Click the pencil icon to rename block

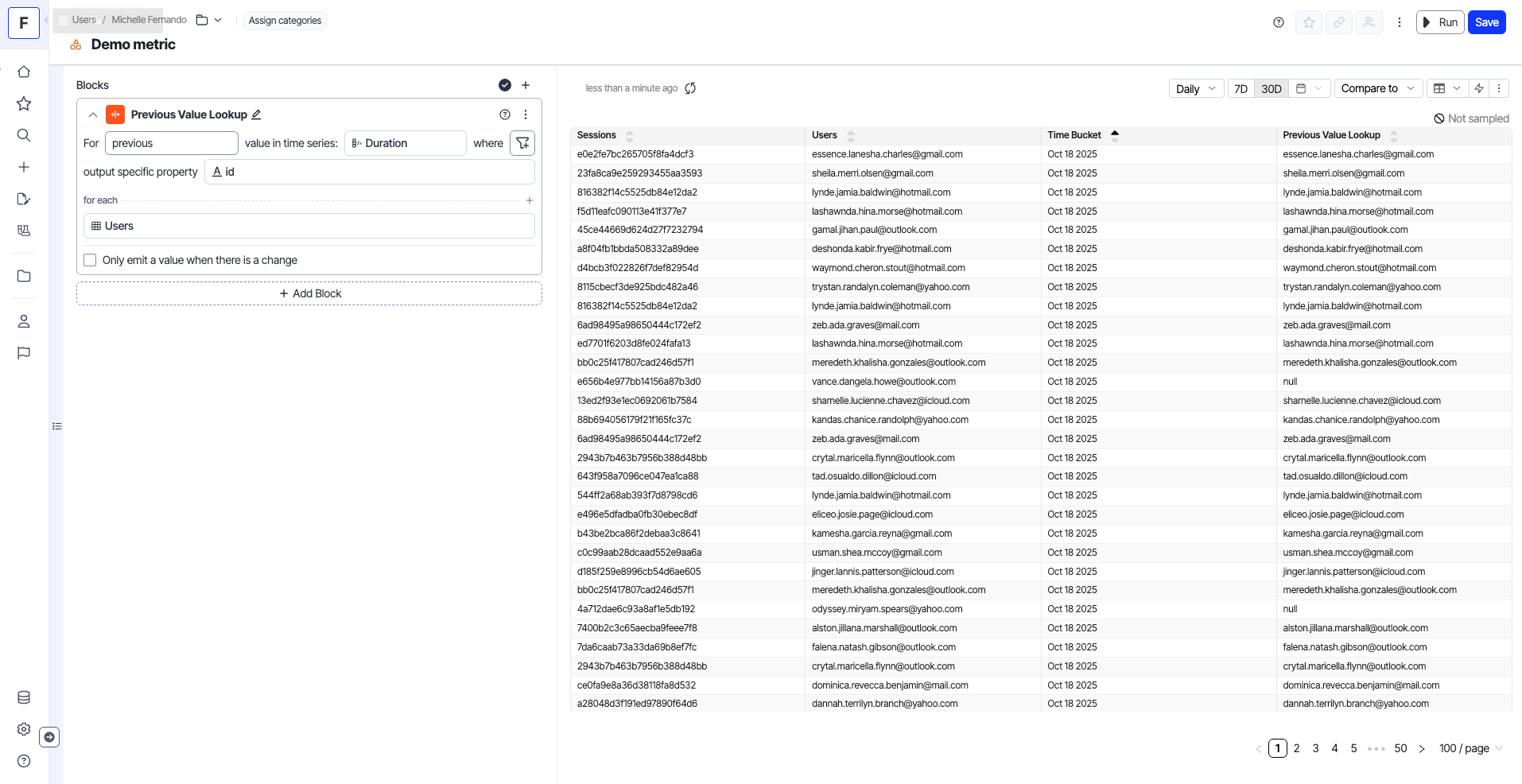tap(257, 114)
